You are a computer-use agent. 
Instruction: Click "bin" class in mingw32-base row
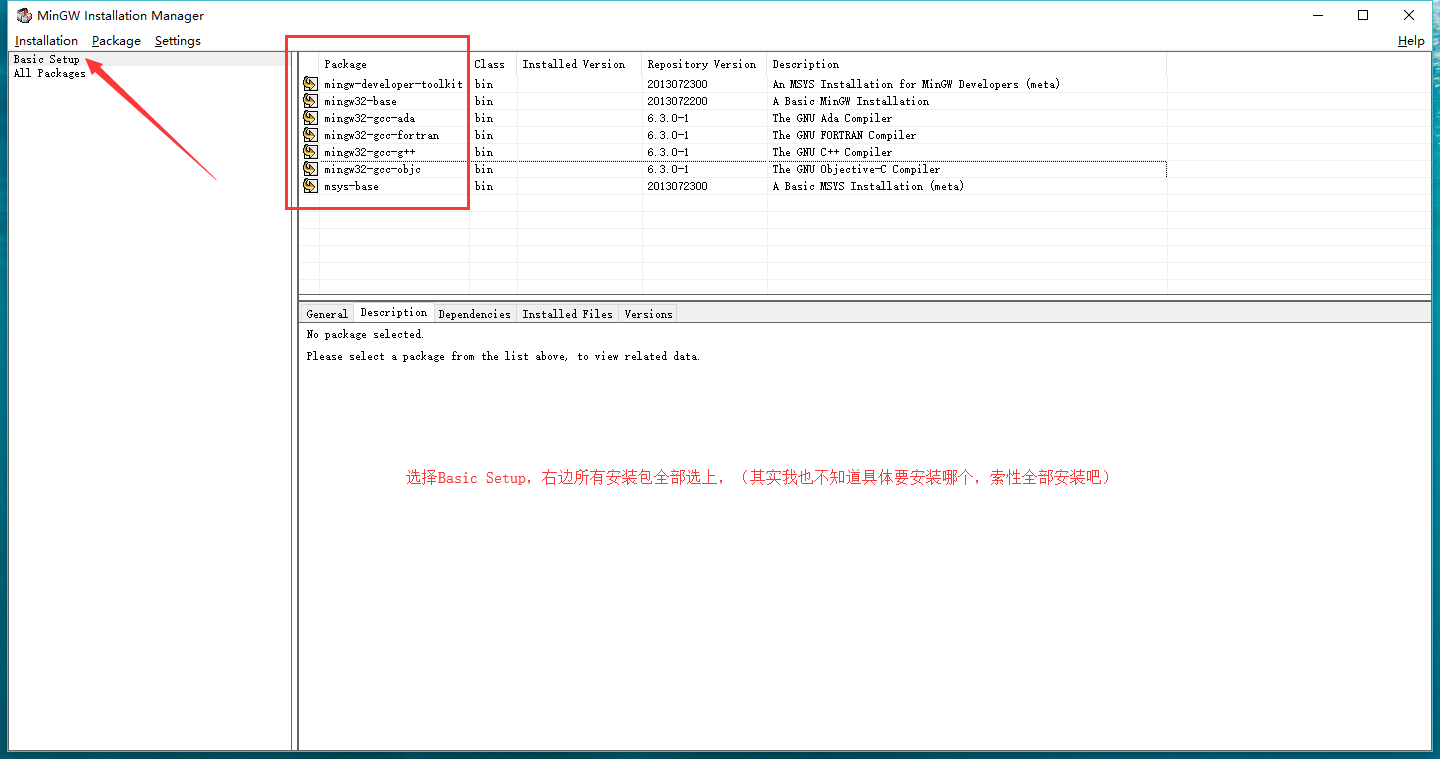click(484, 101)
